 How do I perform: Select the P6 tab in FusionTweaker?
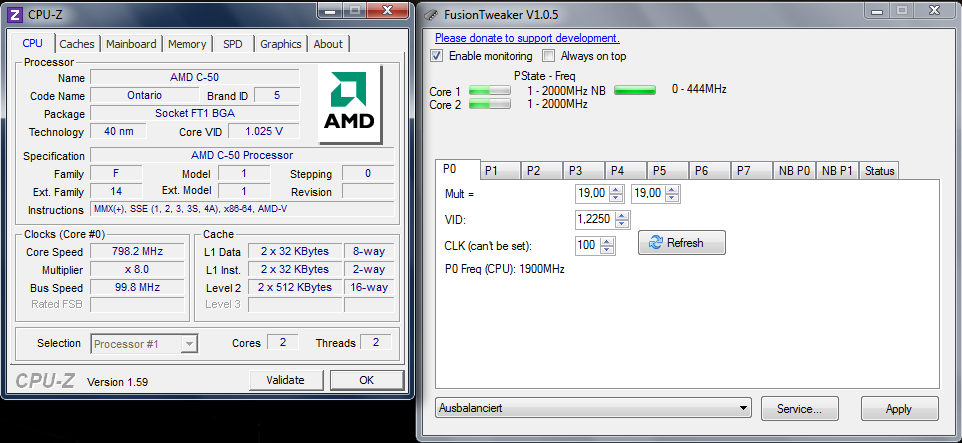coord(710,171)
